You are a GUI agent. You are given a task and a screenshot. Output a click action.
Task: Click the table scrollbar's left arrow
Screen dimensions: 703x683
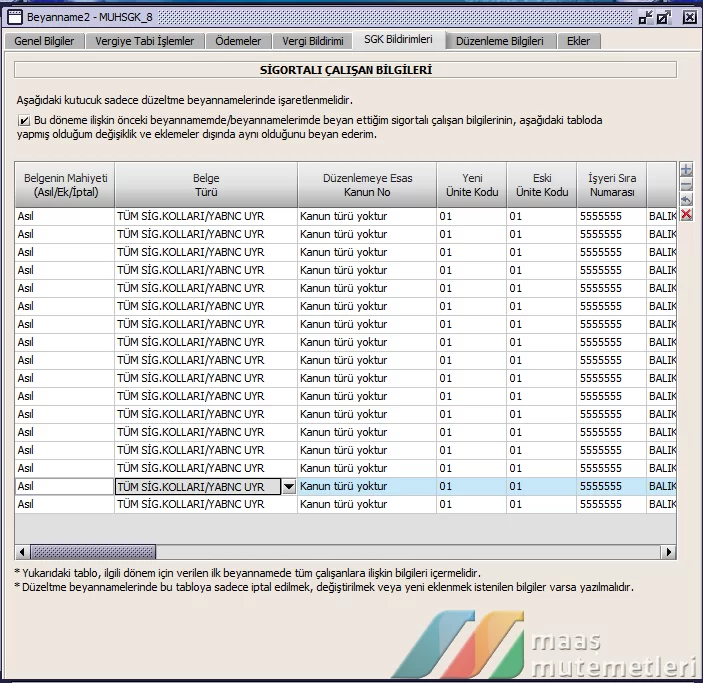click(22, 552)
